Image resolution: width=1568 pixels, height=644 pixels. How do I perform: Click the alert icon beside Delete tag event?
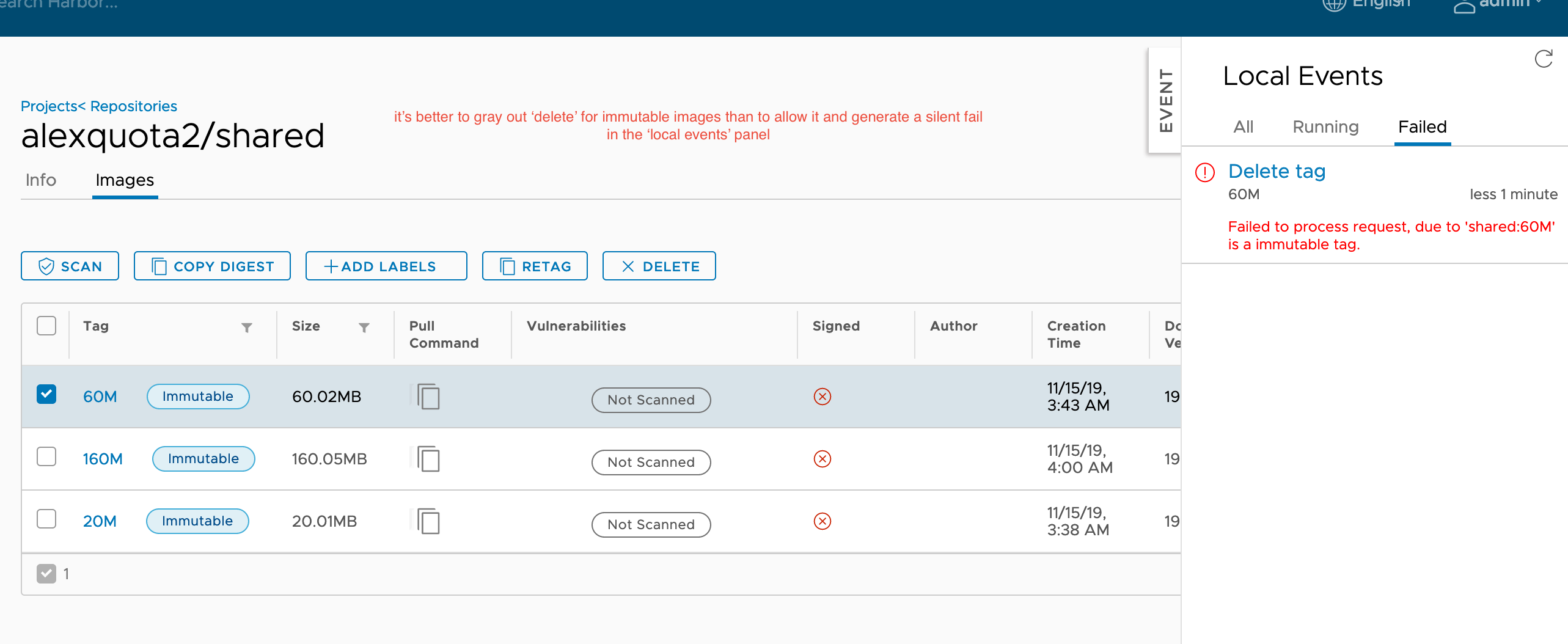(1204, 173)
